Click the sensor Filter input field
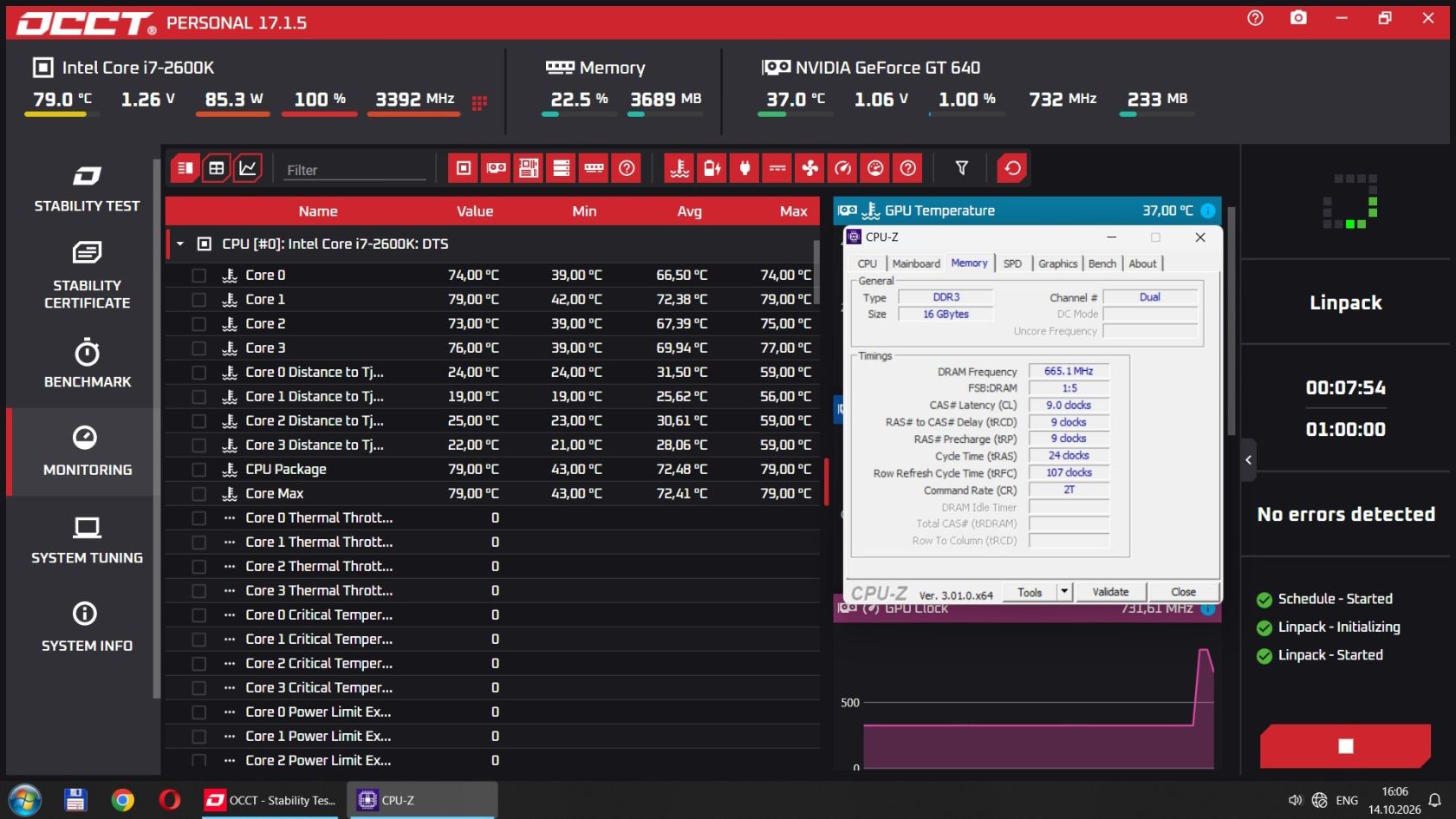 [355, 170]
